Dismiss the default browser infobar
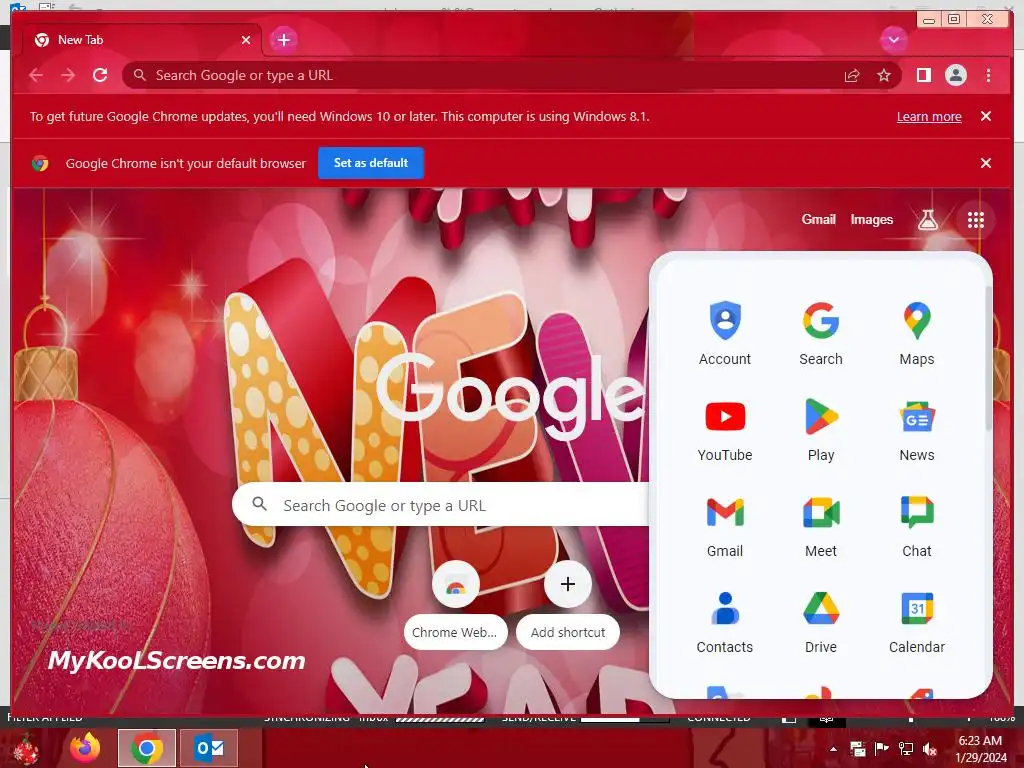Screen dimensions: 1024x768 click(986, 163)
